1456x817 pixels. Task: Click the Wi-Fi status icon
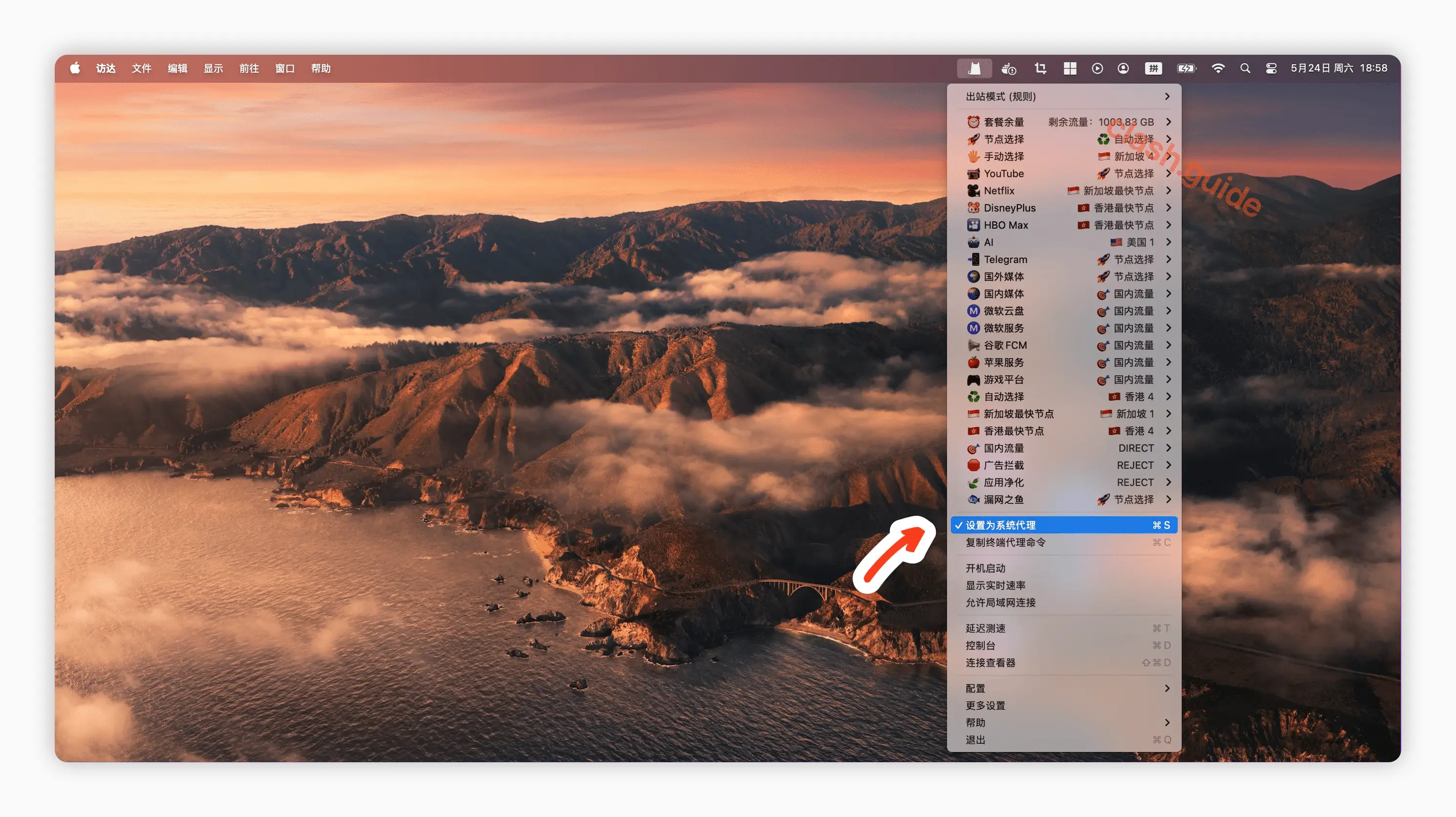click(x=1218, y=68)
